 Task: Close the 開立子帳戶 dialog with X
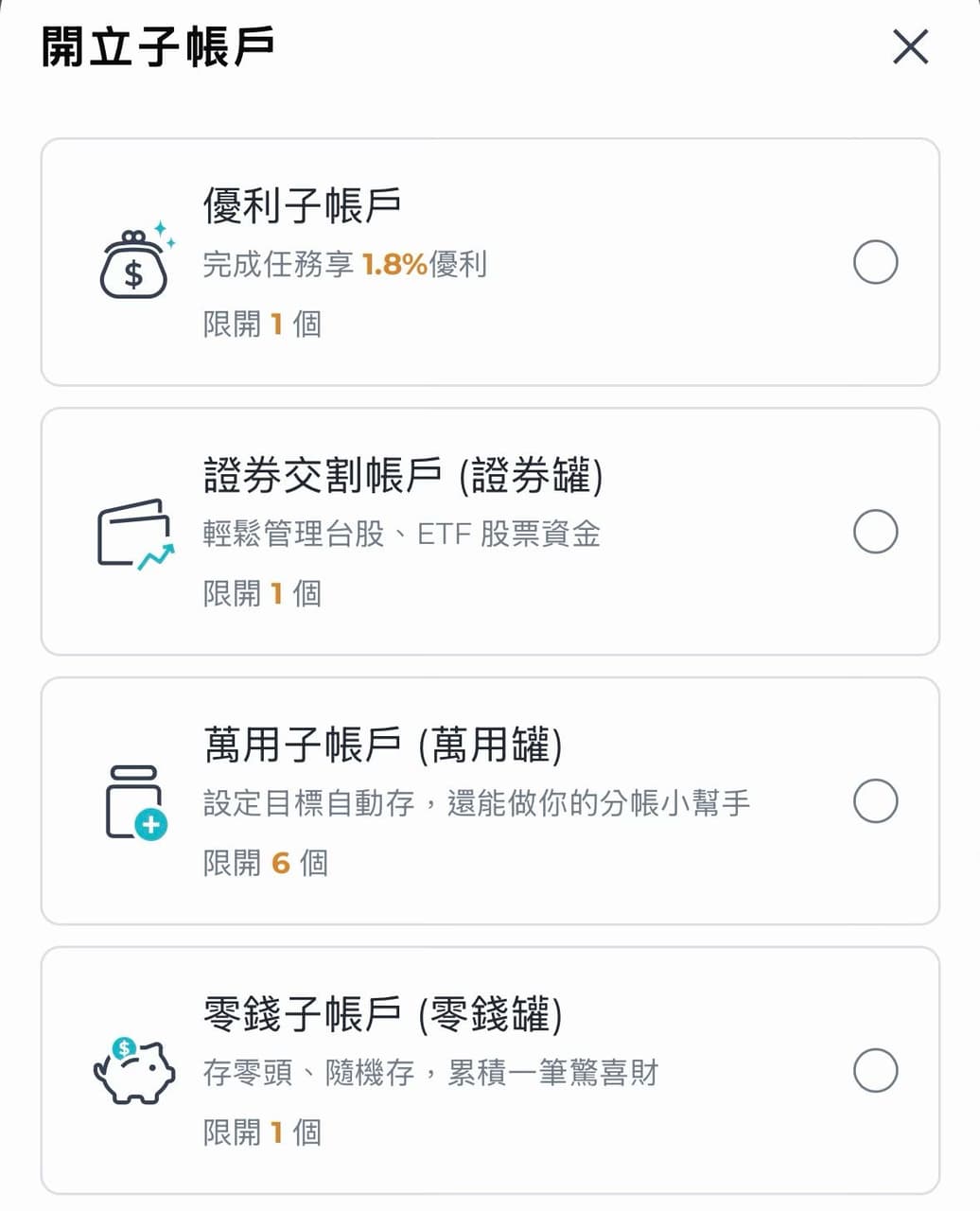click(x=910, y=46)
